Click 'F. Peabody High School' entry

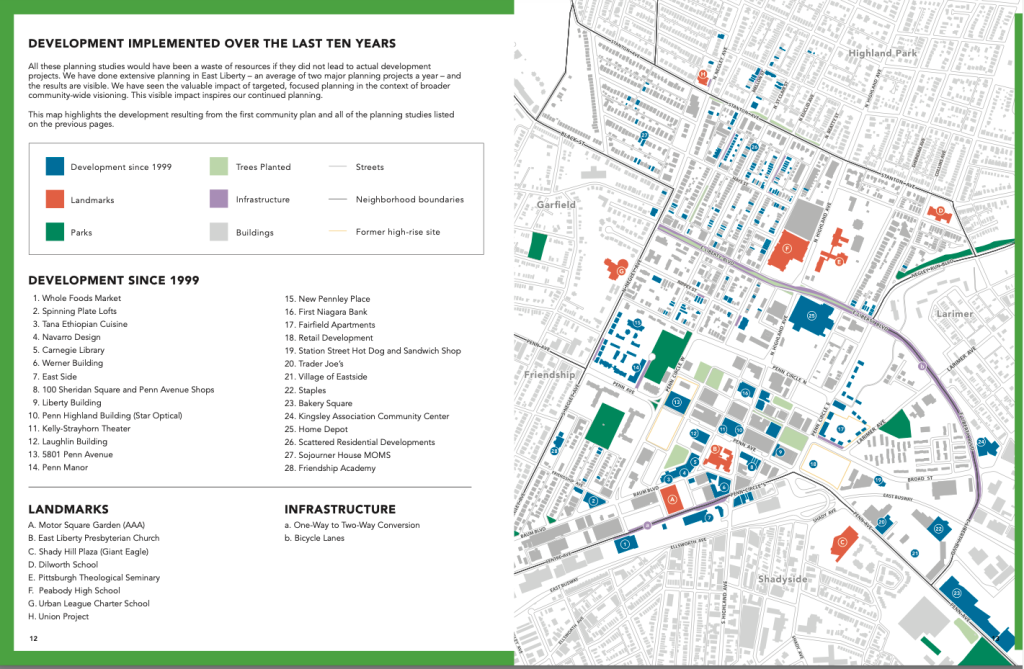coord(74,590)
